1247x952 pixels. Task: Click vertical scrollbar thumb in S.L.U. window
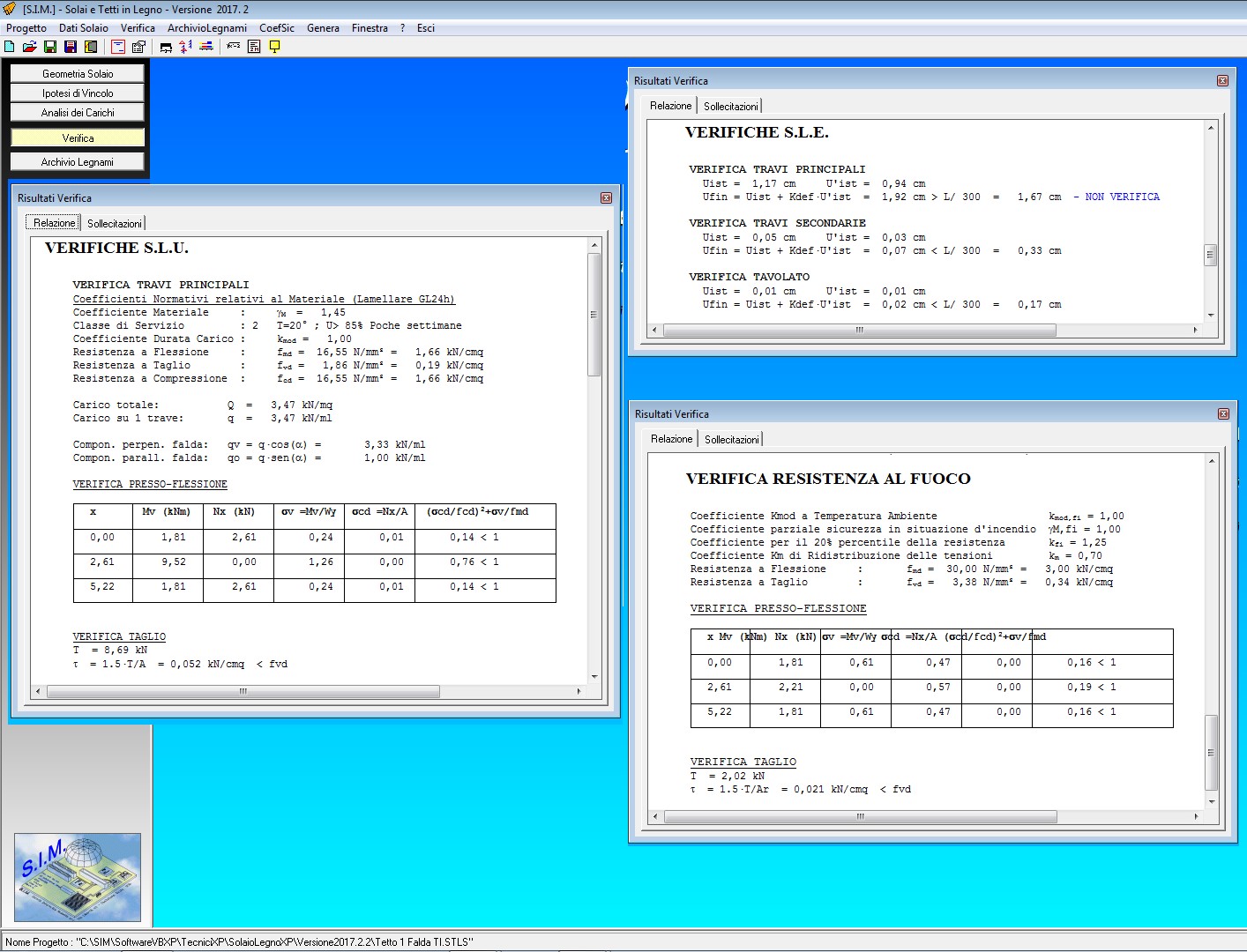pos(594,315)
